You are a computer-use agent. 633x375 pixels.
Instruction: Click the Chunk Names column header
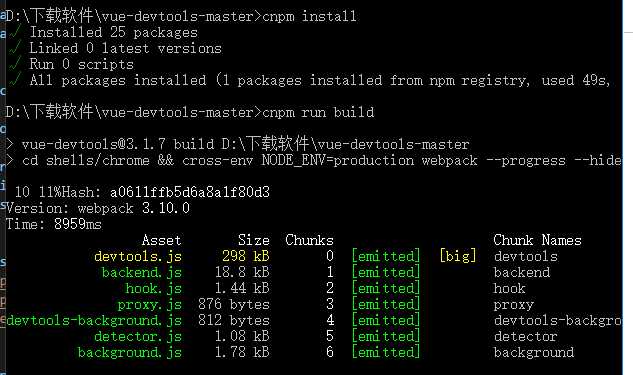537,240
